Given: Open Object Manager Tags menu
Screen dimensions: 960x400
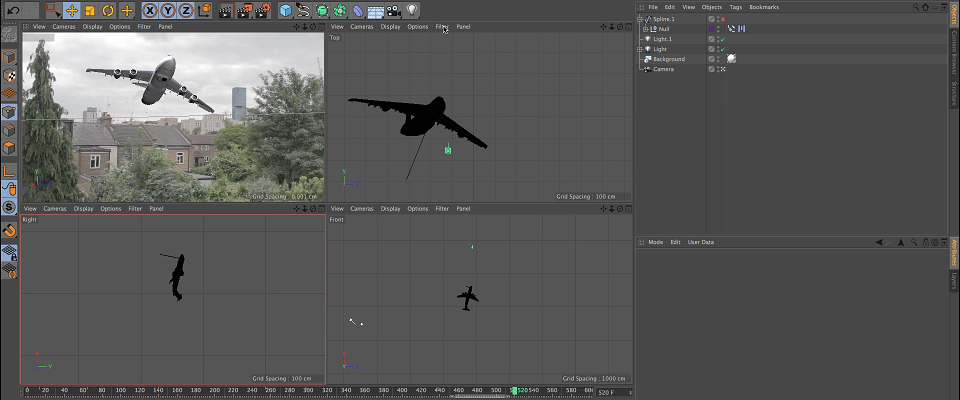Looking at the screenshot, I should (736, 7).
